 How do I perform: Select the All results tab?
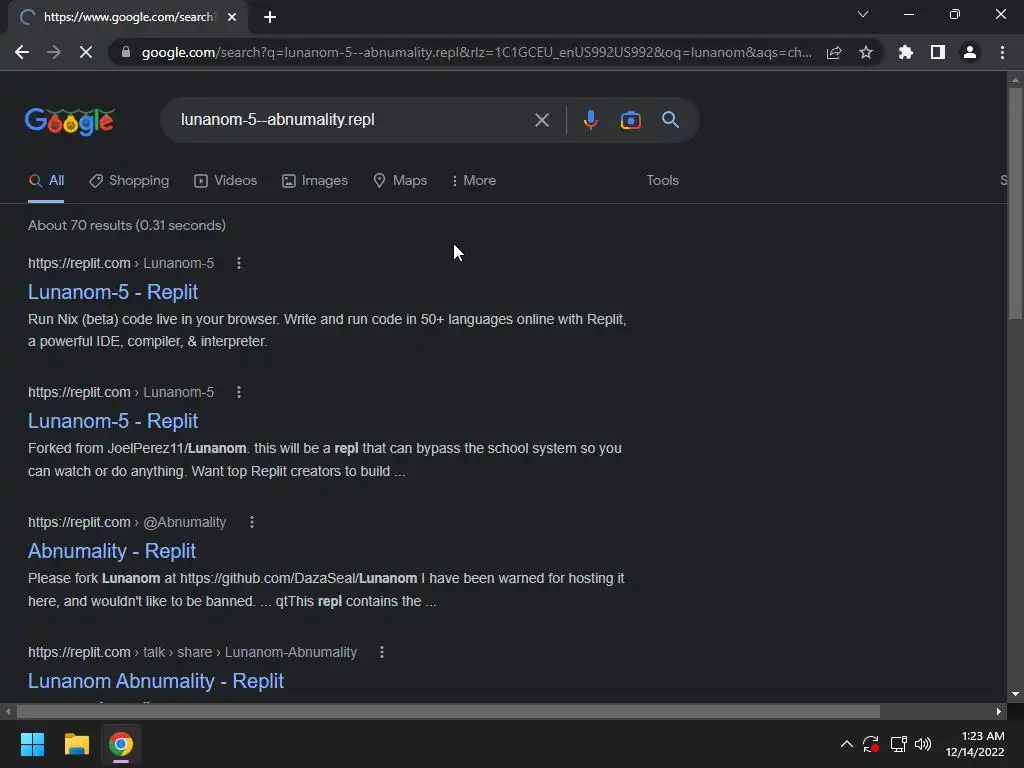click(46, 181)
